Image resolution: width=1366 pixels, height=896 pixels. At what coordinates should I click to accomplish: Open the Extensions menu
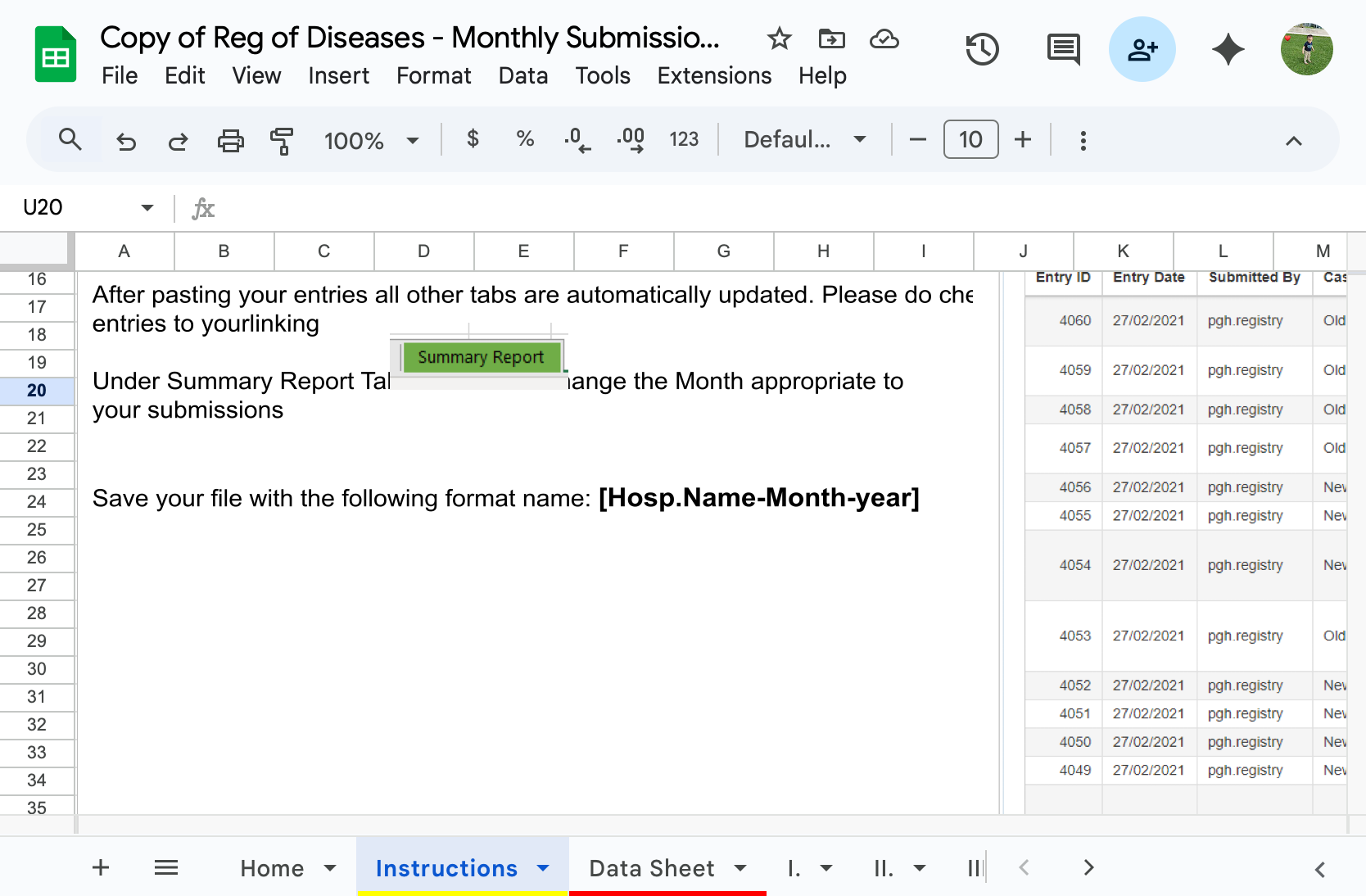click(x=713, y=75)
